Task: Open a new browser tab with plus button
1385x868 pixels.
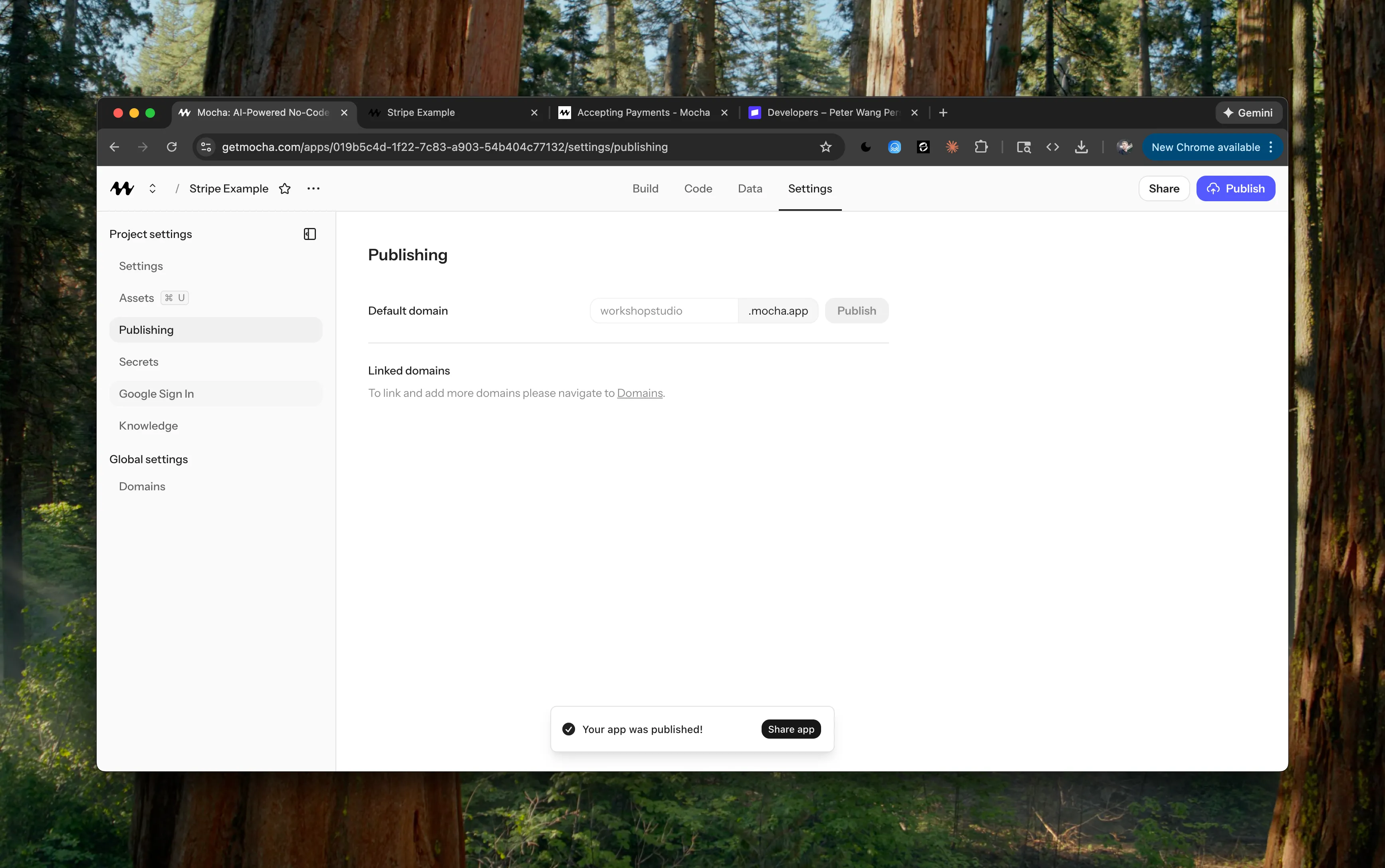Action: [x=942, y=113]
